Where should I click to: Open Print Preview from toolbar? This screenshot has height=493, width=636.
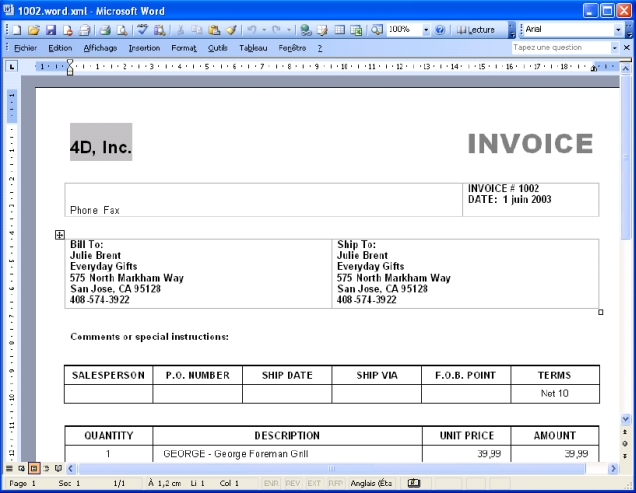120,30
